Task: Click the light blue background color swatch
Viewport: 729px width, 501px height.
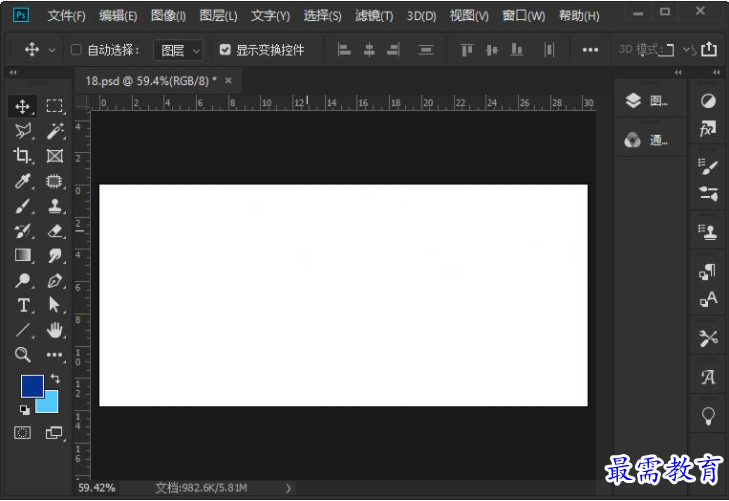Action: (x=50, y=403)
